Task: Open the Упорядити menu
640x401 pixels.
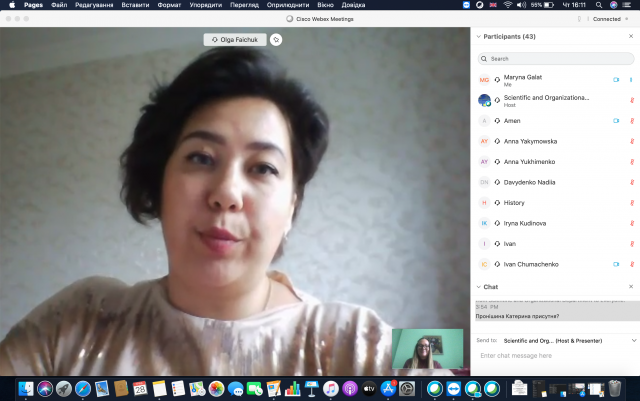Action: (205, 5)
